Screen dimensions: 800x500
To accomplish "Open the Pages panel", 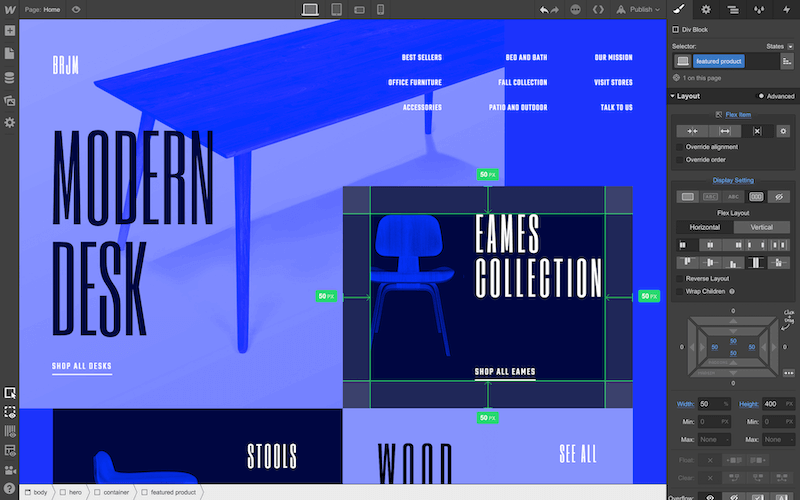I will (10, 54).
